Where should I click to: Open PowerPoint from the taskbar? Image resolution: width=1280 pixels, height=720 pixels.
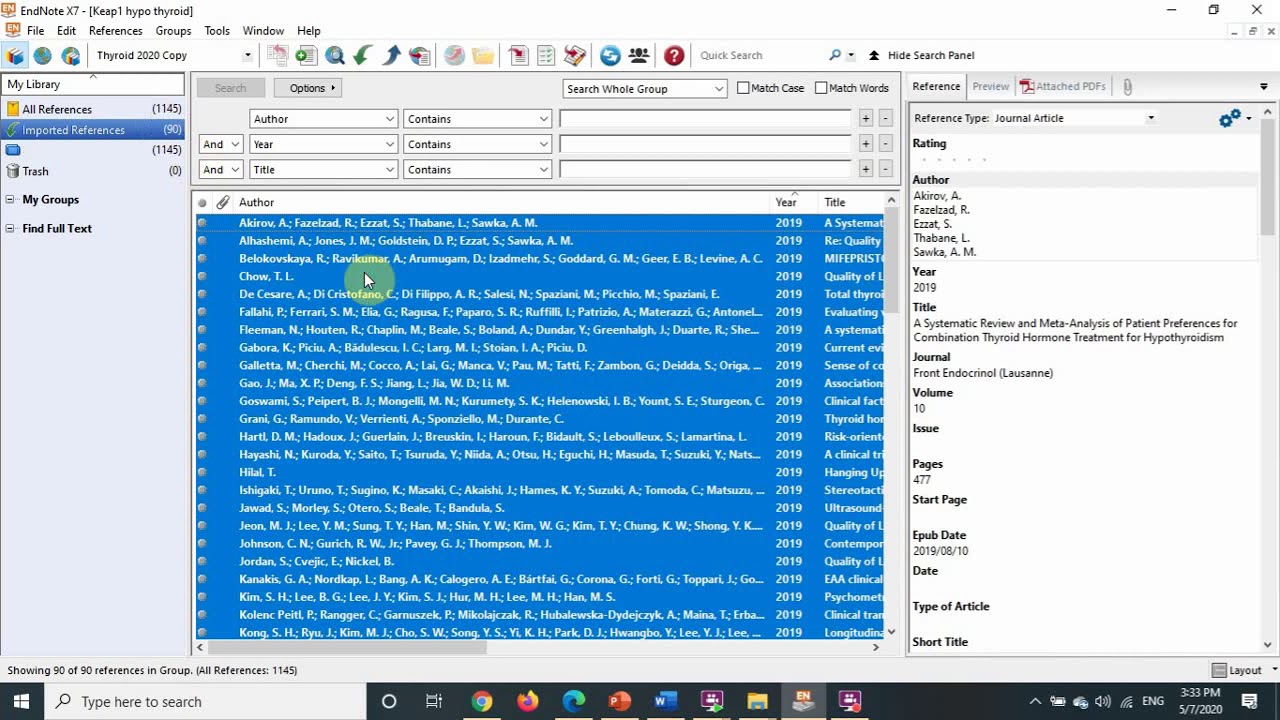(619, 701)
